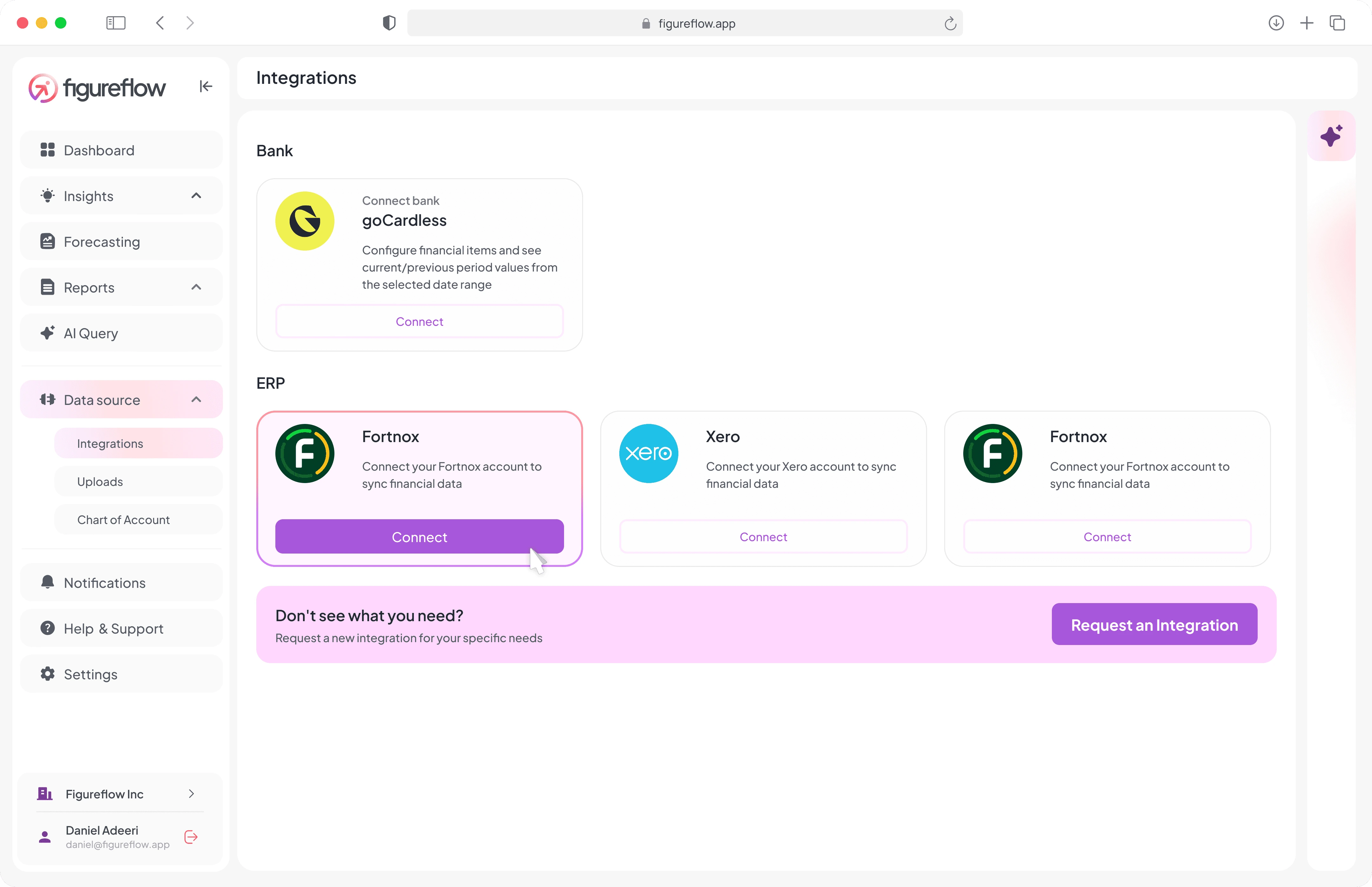Collapse the Insights menu chevron
This screenshot has height=887, width=1372.
196,196
